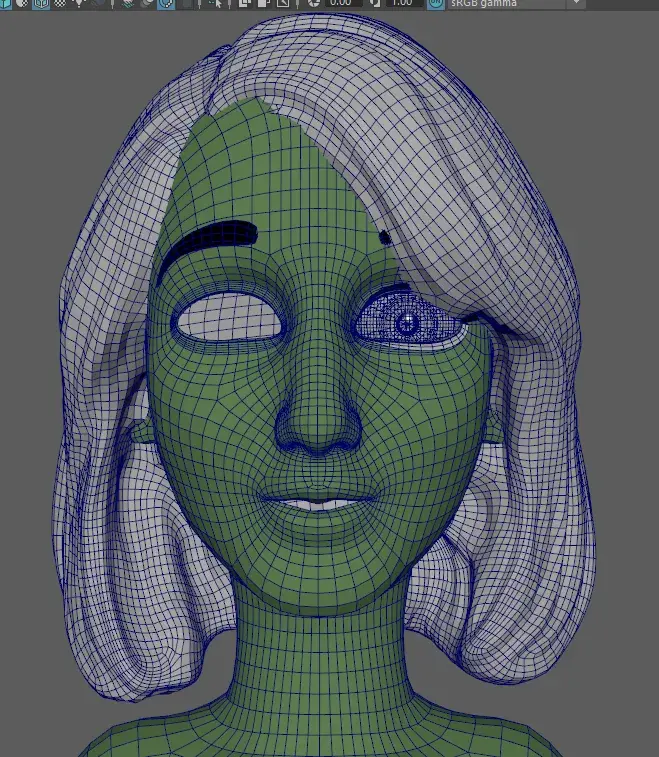Click the gamma value field showing 1.00

click(x=402, y=3)
